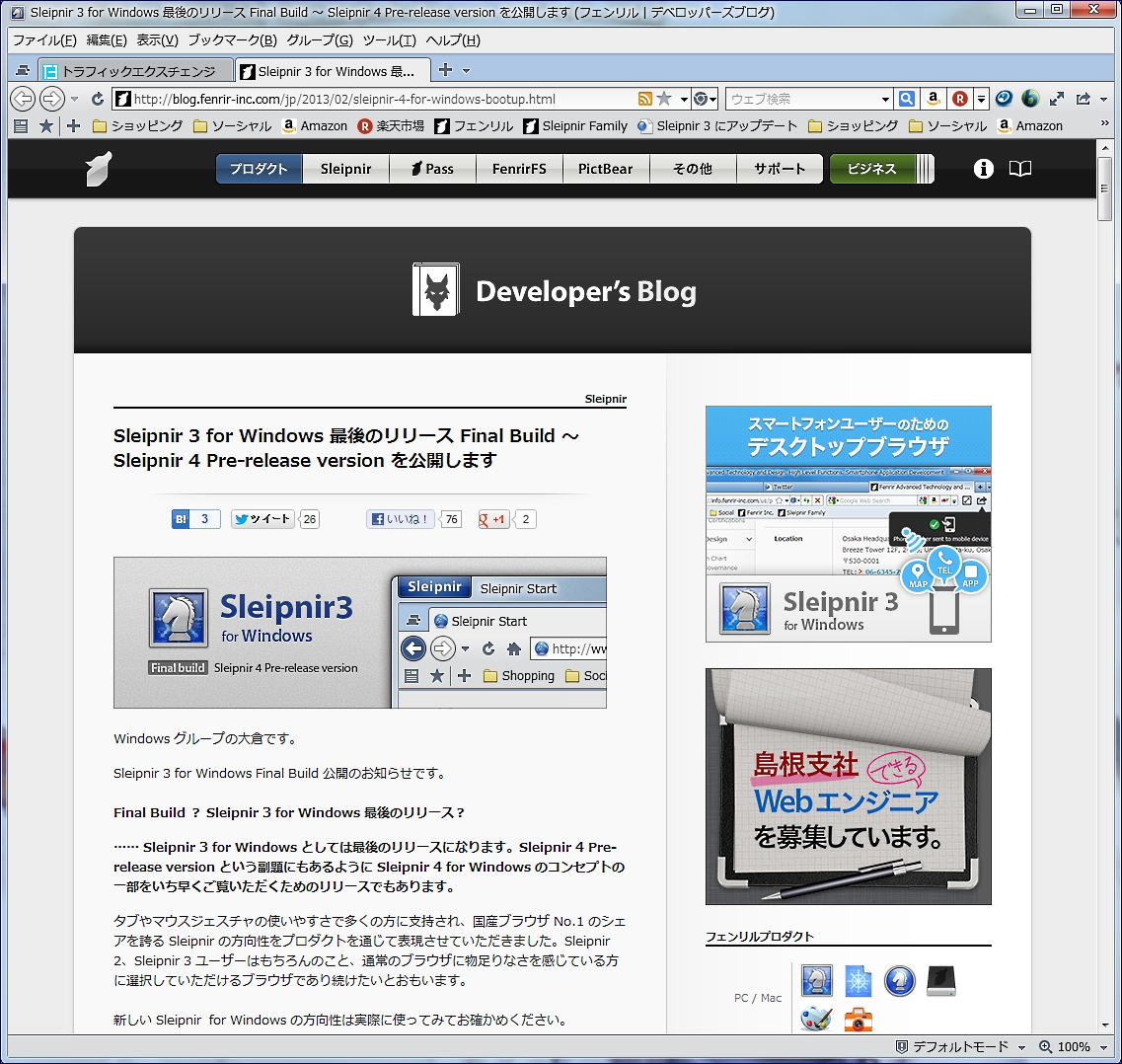Viewport: 1122px width, 1064px height.
Task: Open the dropdown arrow beside the bookmark star
Action: tap(684, 99)
